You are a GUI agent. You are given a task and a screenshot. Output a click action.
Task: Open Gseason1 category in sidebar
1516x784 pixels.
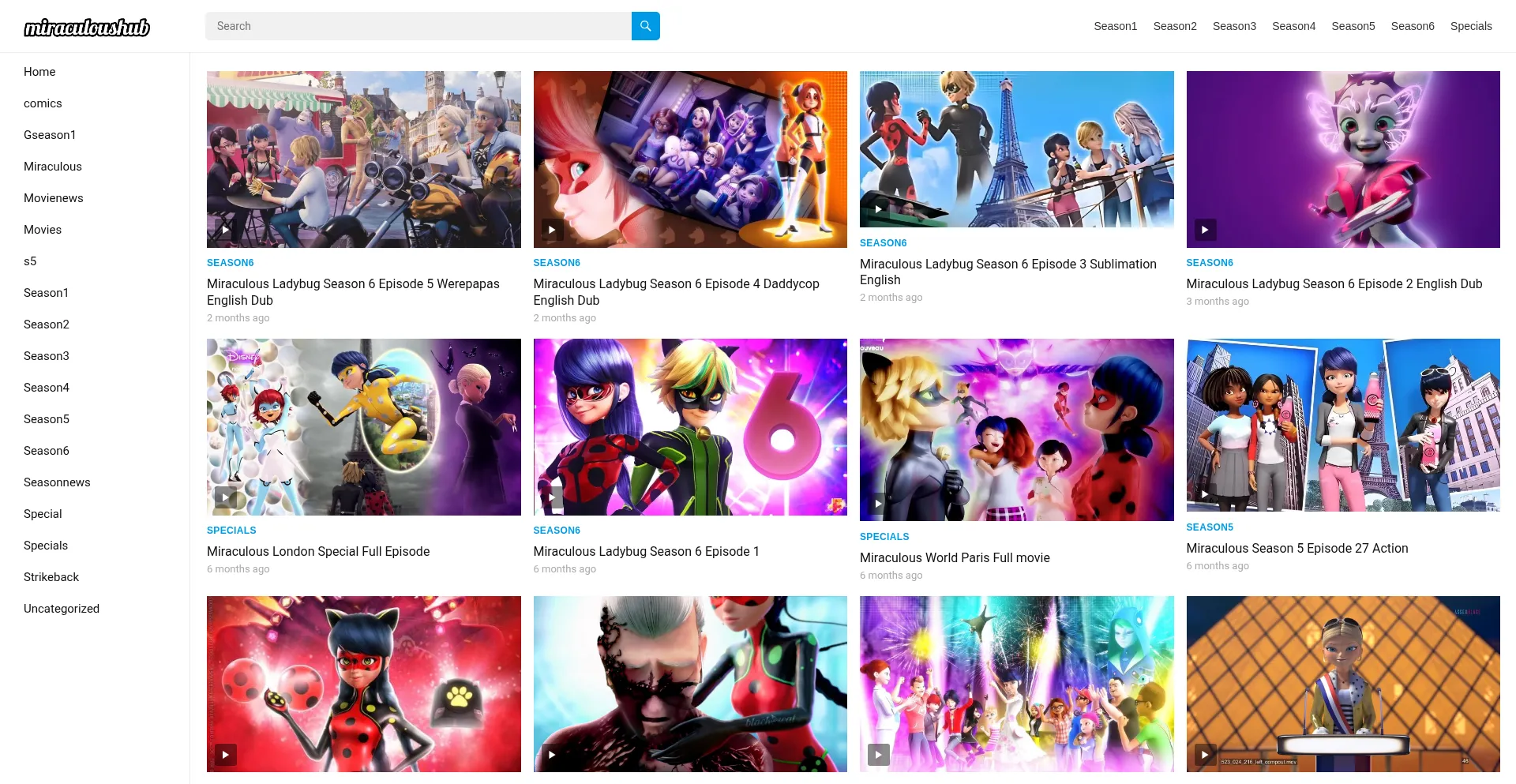pyautogui.click(x=50, y=135)
